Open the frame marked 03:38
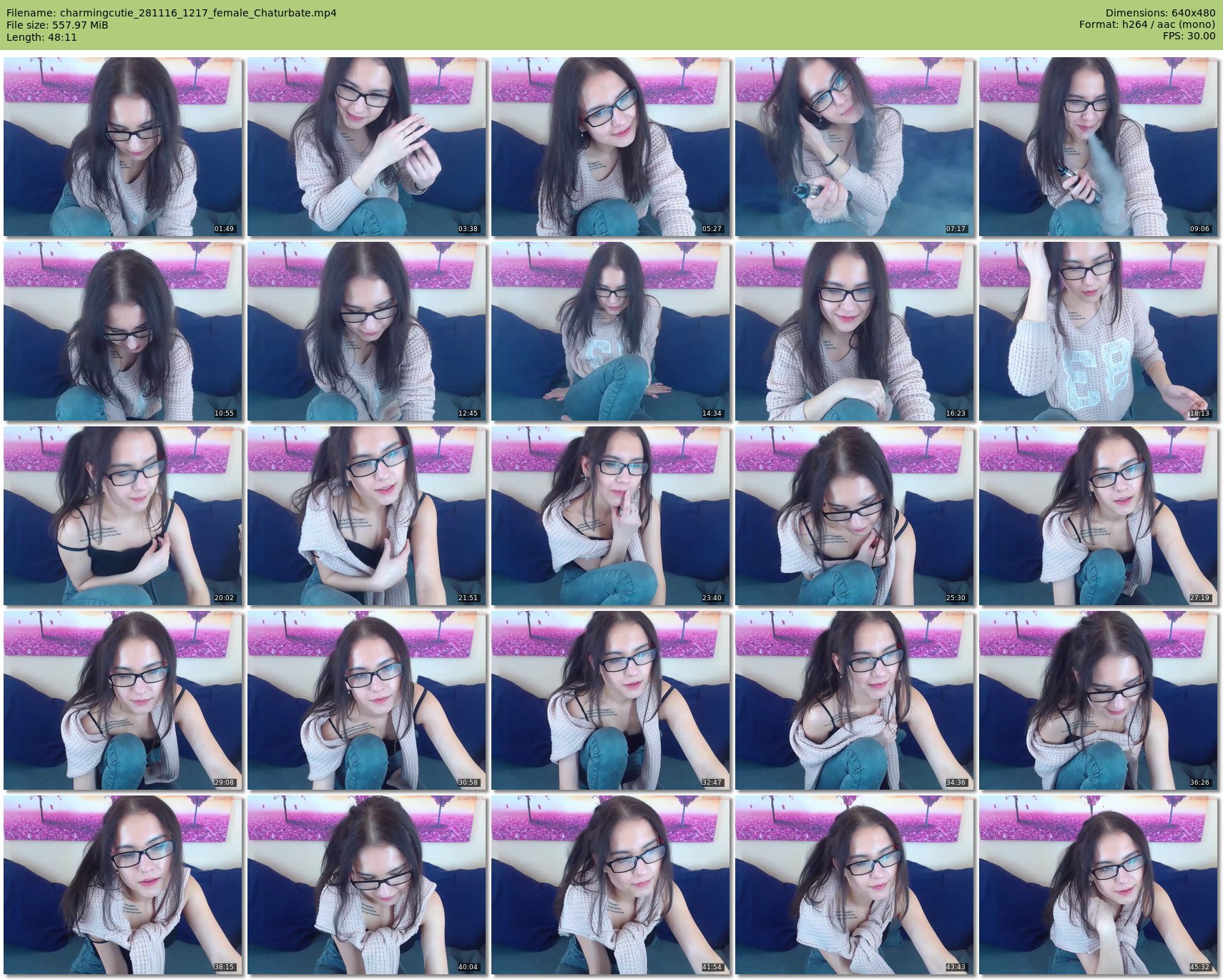Viewport: 1223px width, 980px height. coord(366,147)
